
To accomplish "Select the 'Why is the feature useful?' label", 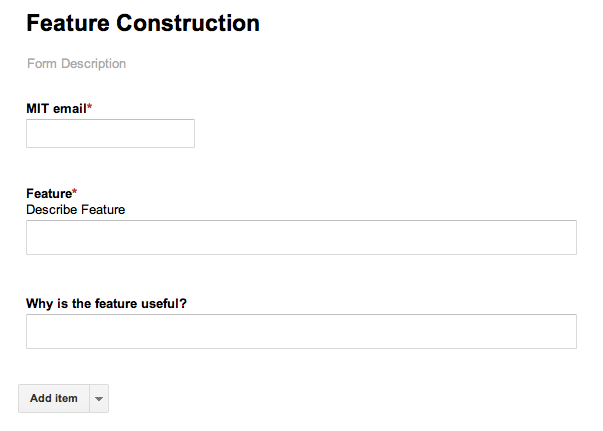I will (x=106, y=303).
